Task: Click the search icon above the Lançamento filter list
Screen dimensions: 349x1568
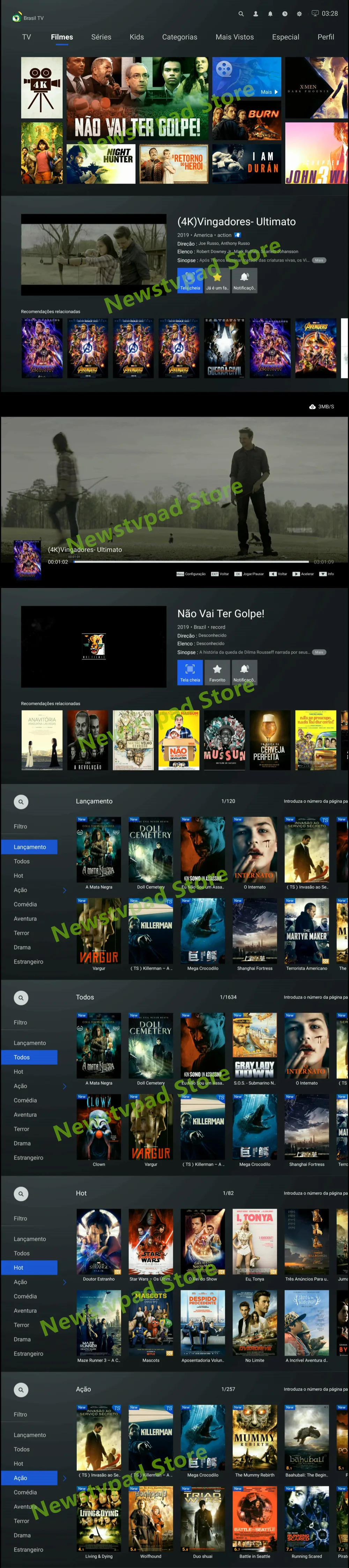Action: pos(21,802)
